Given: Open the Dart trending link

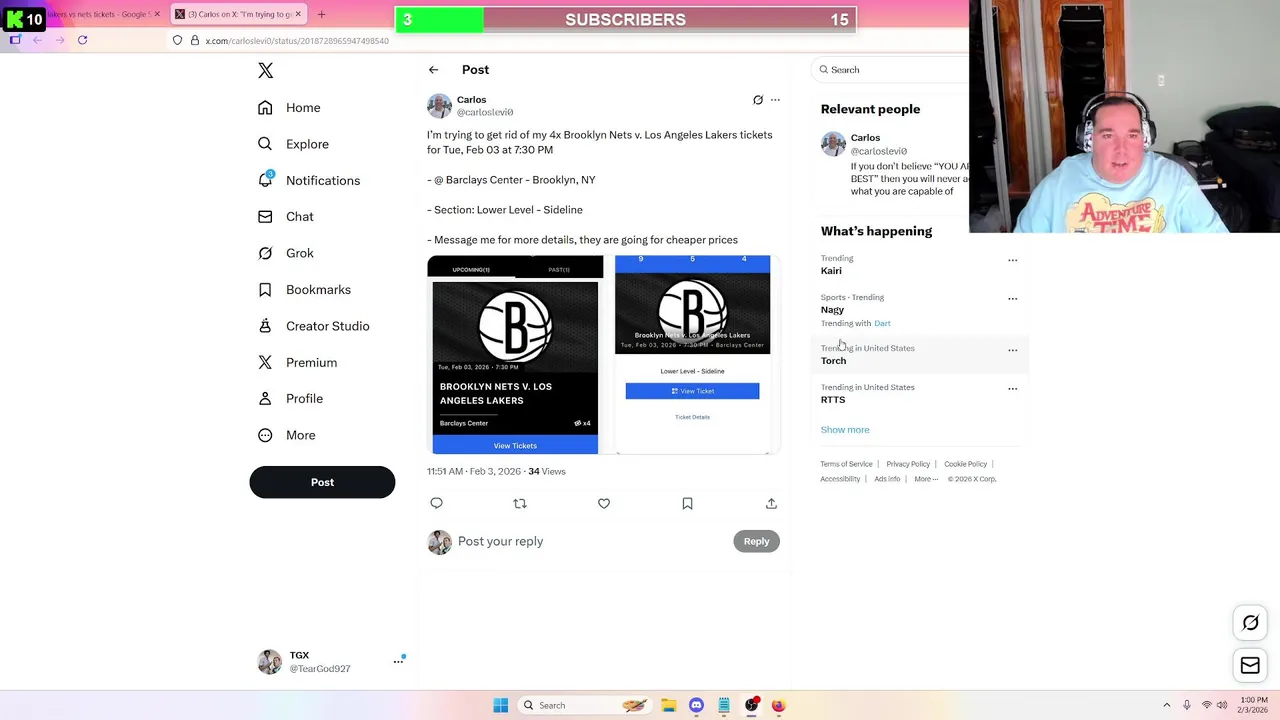Looking at the screenshot, I should click(882, 324).
